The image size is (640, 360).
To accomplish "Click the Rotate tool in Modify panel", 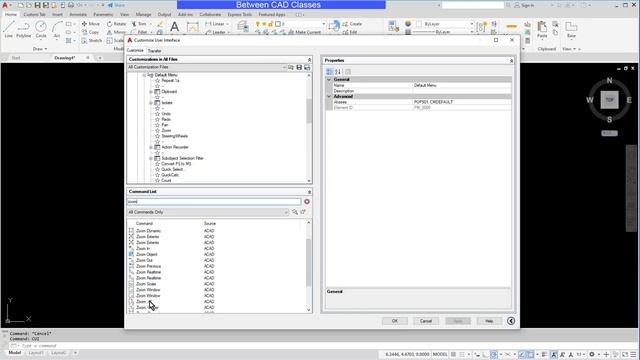I will tap(116, 24).
